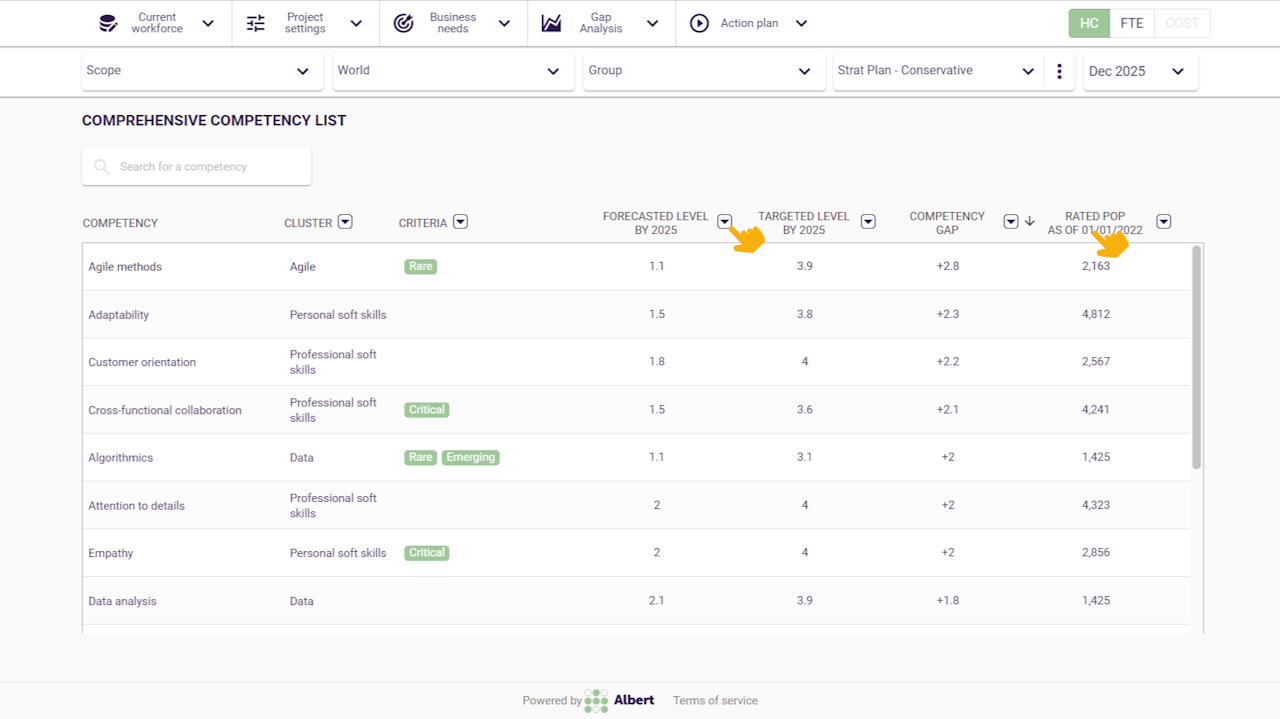Click the Business needs target icon
This screenshot has width=1280, height=719.
click(404, 23)
